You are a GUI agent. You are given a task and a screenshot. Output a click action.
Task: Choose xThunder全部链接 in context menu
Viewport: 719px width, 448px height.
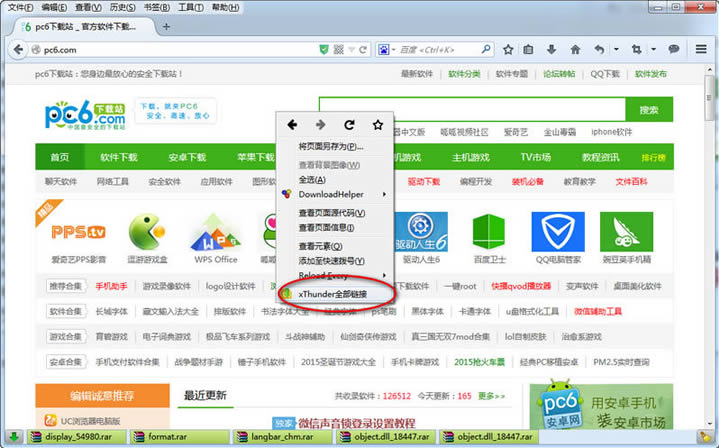335,294
